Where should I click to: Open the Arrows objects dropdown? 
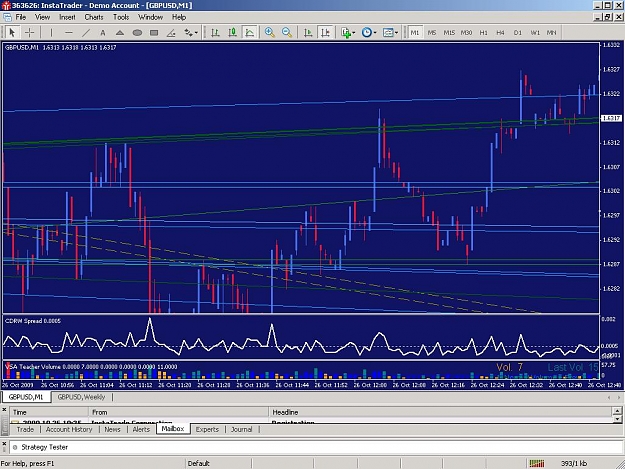click(191, 33)
